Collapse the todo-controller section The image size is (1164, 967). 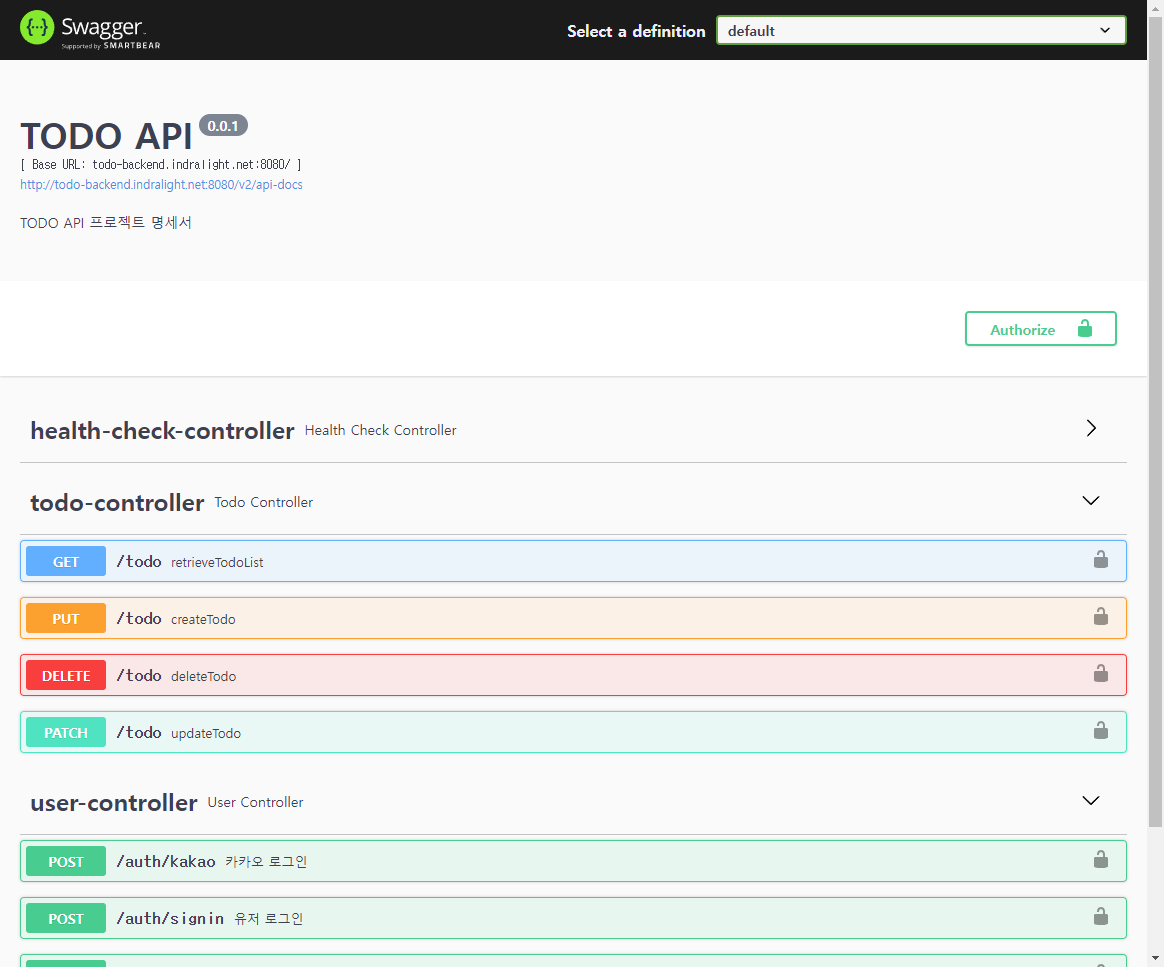click(1090, 500)
